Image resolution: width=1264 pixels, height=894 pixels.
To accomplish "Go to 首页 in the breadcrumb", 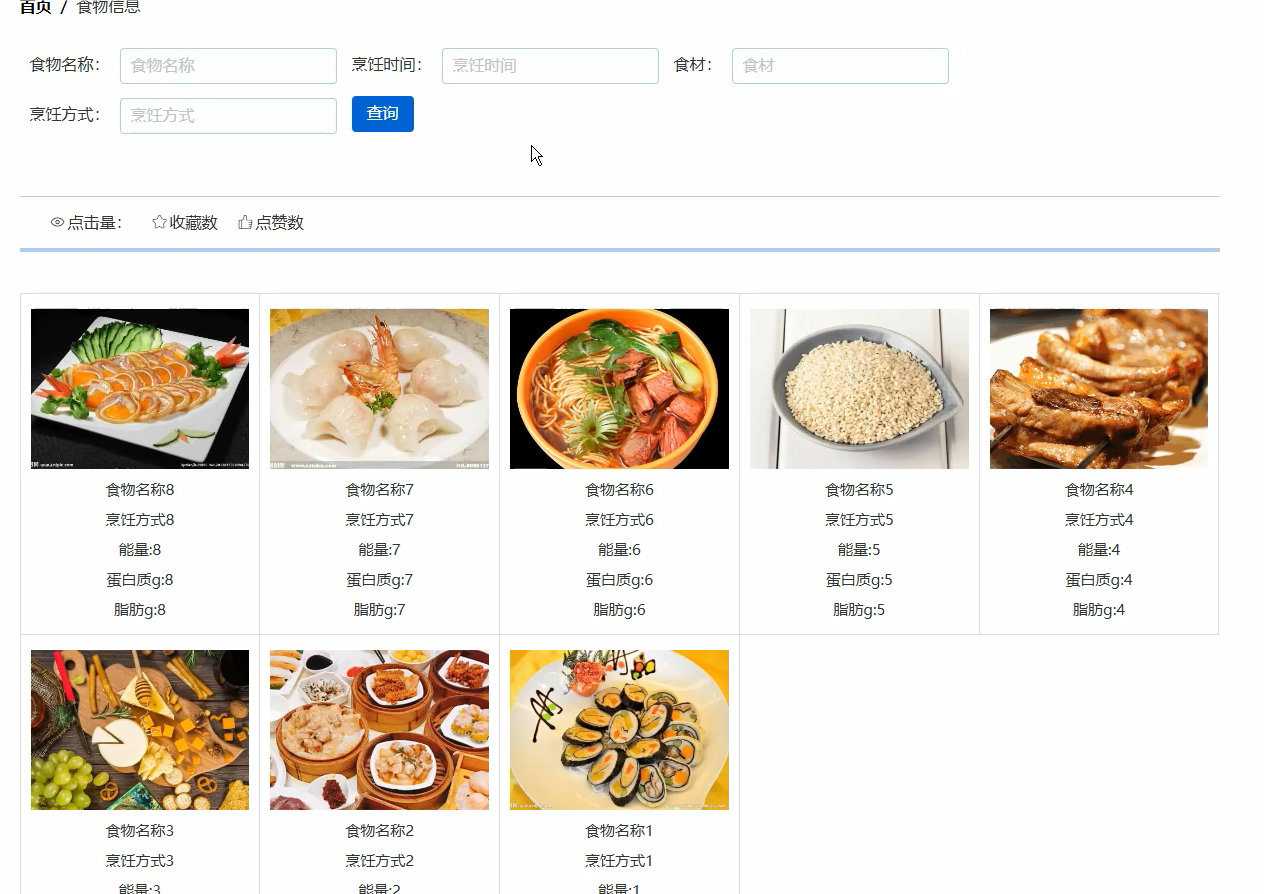I will coord(36,7).
